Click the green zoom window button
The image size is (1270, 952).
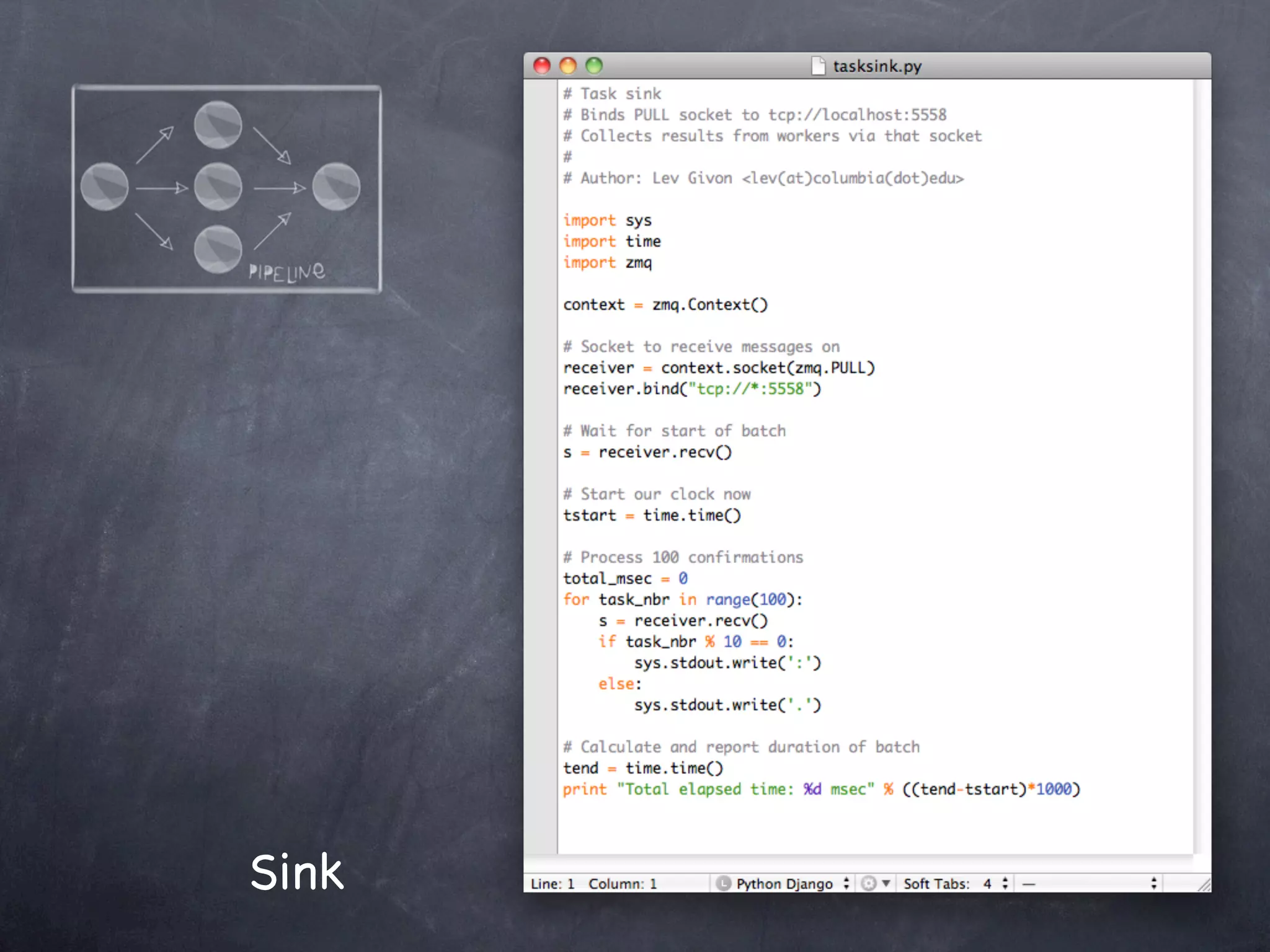(594, 66)
